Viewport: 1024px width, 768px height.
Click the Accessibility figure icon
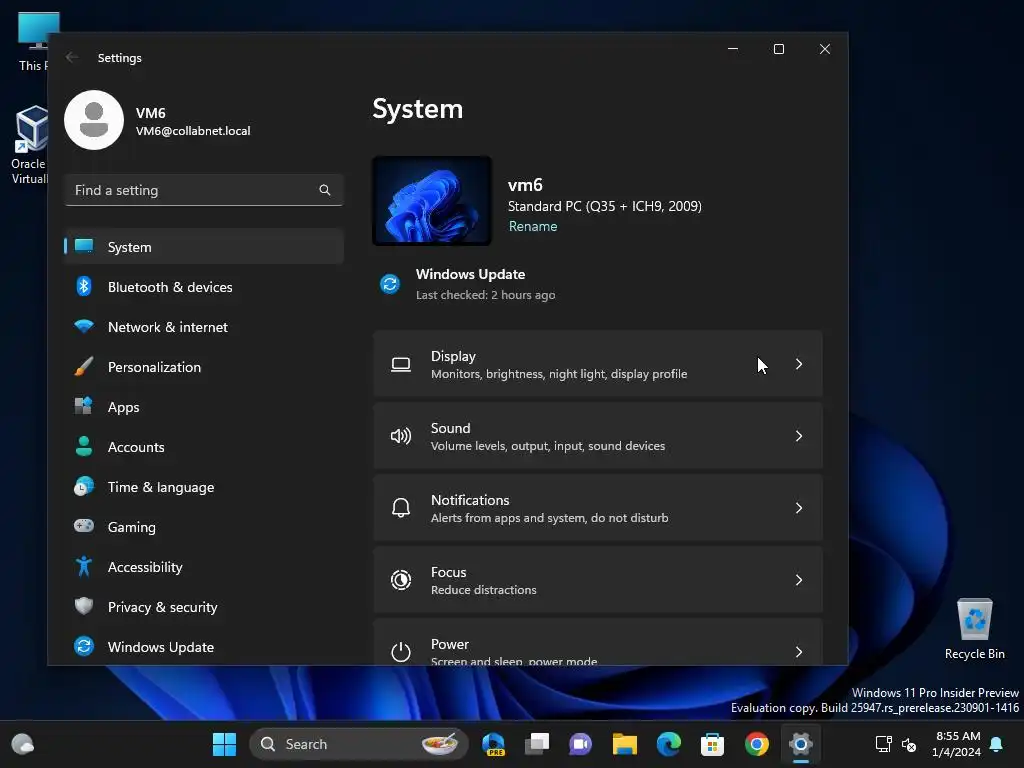point(84,566)
